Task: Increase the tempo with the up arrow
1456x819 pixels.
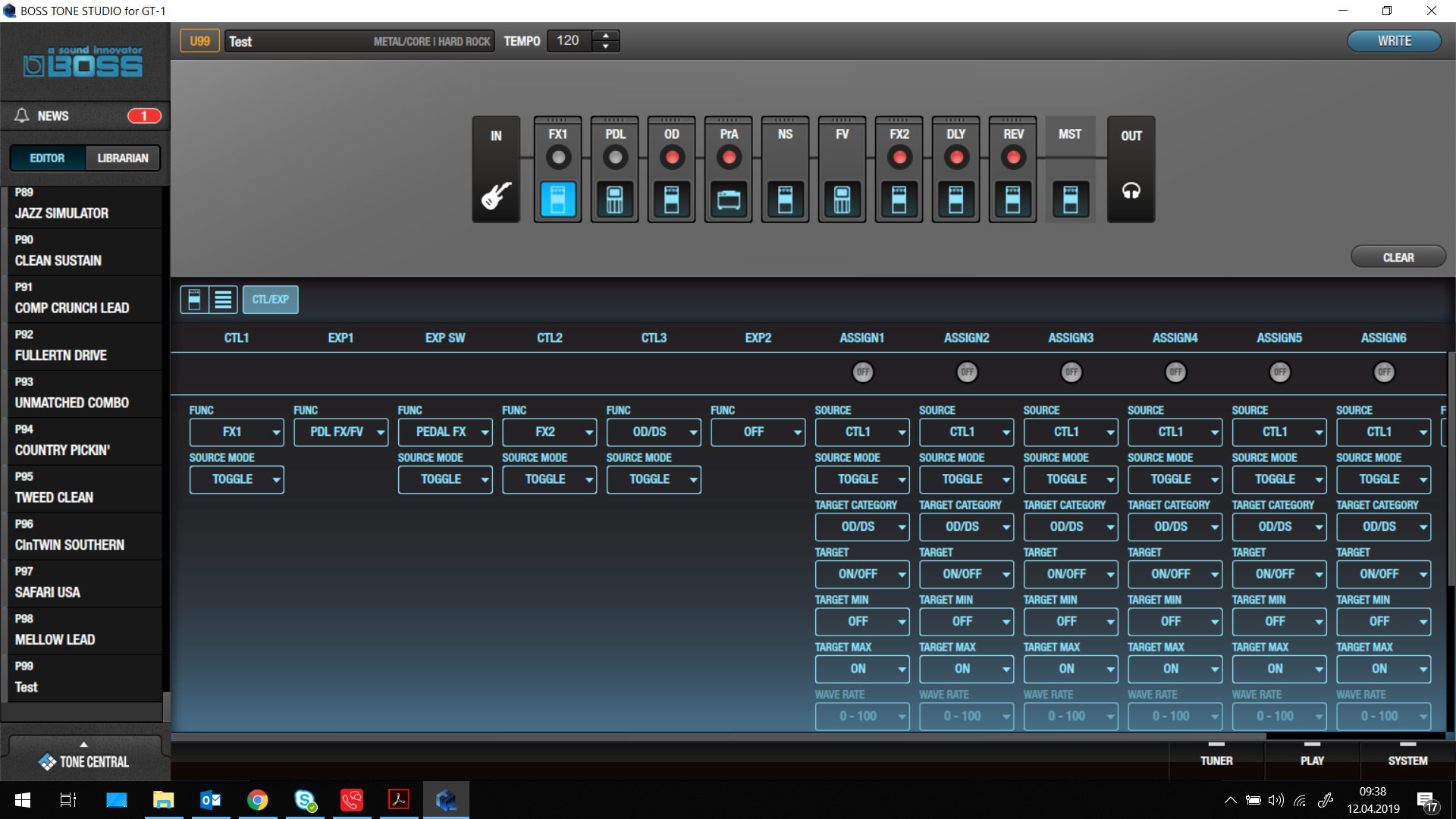Action: (605, 36)
